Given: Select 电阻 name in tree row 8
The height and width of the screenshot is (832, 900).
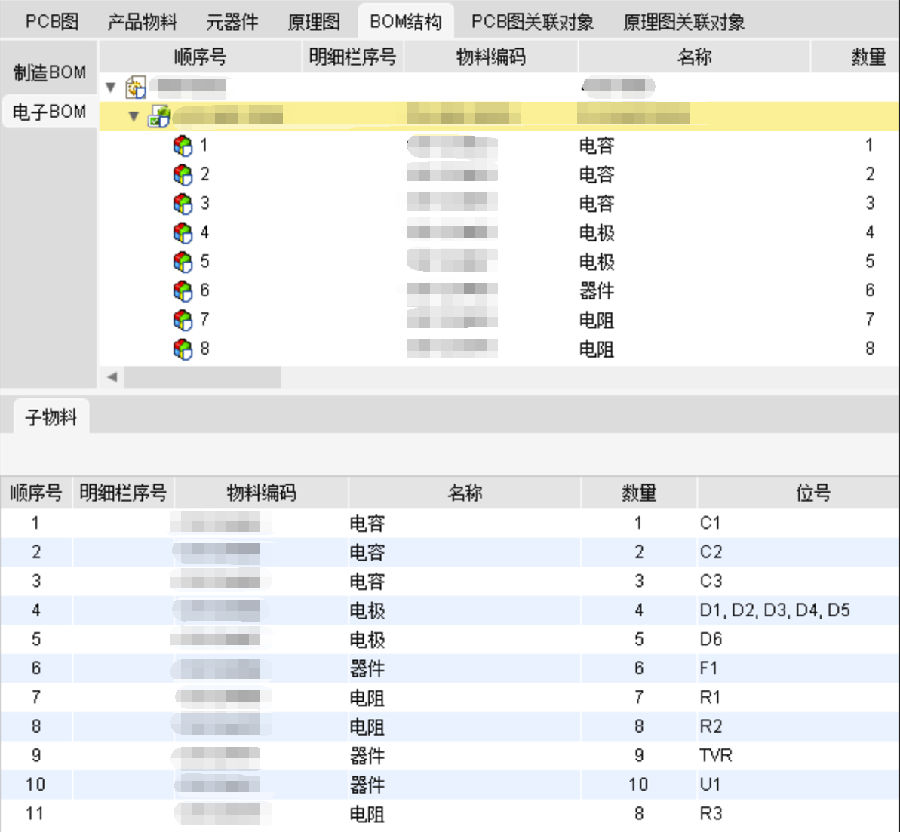Looking at the screenshot, I should pyautogui.click(x=596, y=349).
